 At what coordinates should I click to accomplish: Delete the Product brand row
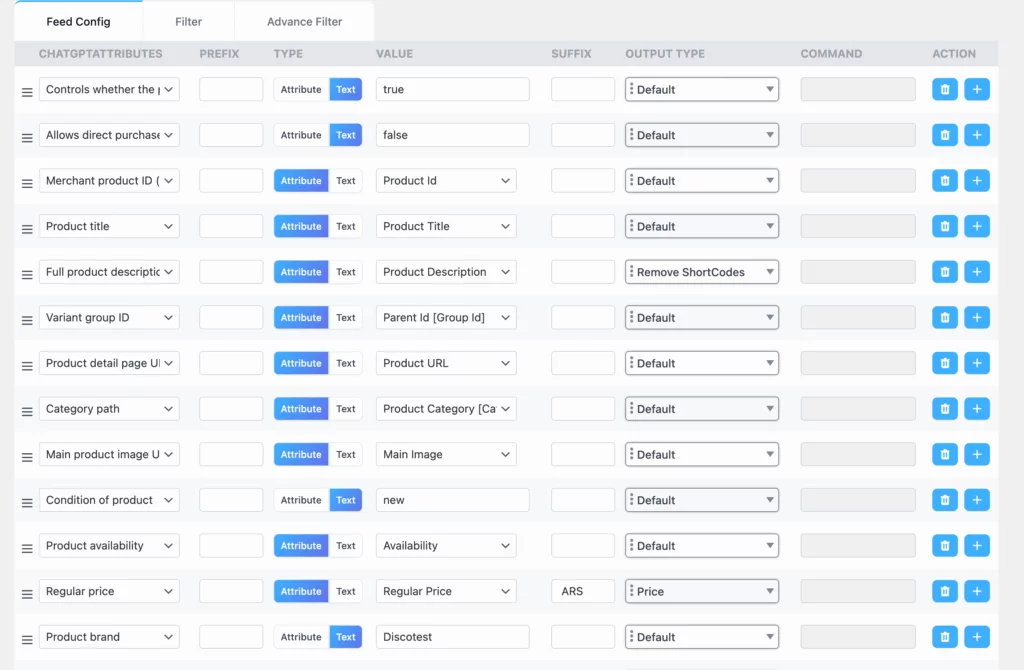[944, 637]
